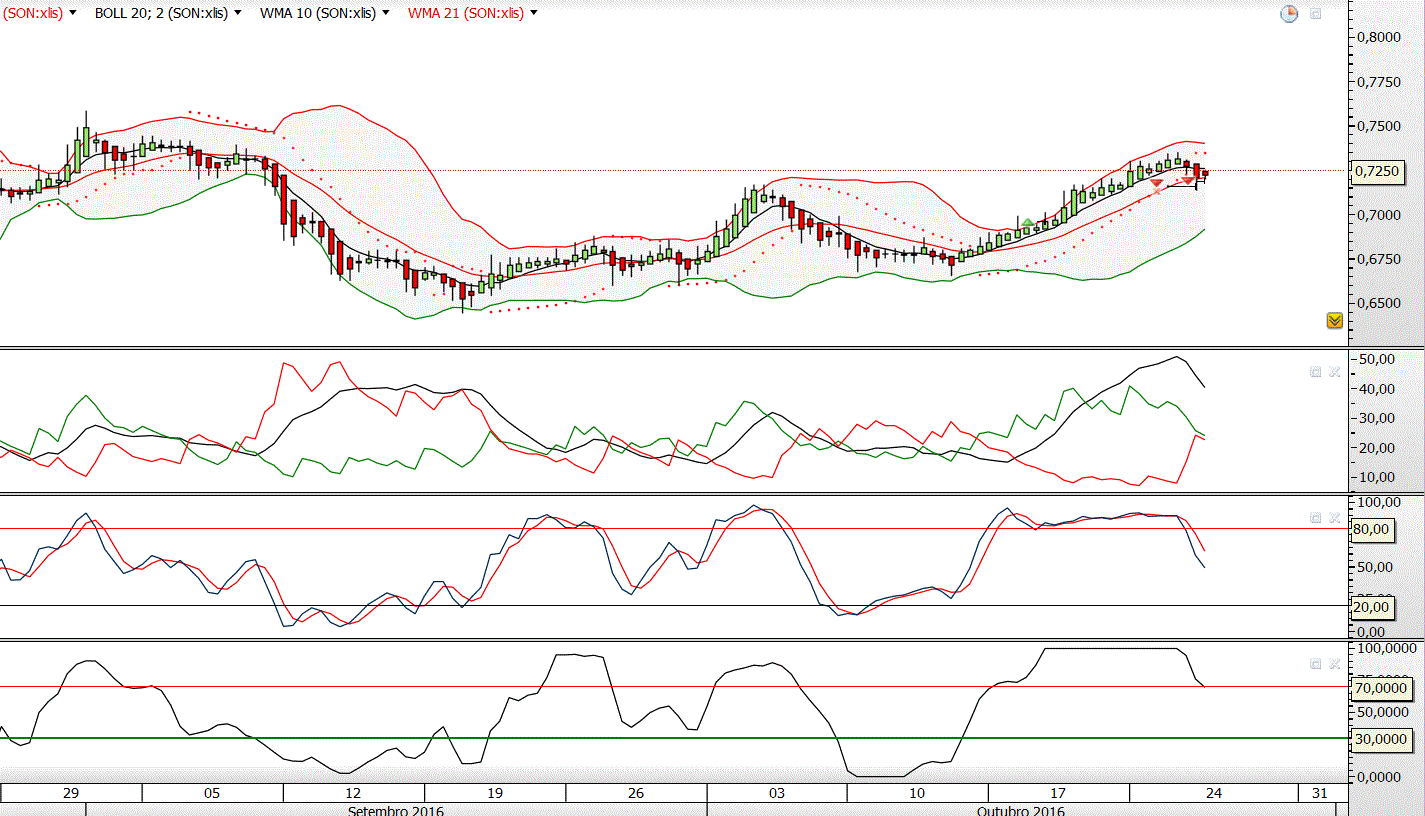This screenshot has height=816, width=1425.
Task: Click the left red down-arrow sell marker
Action: pos(1157,182)
